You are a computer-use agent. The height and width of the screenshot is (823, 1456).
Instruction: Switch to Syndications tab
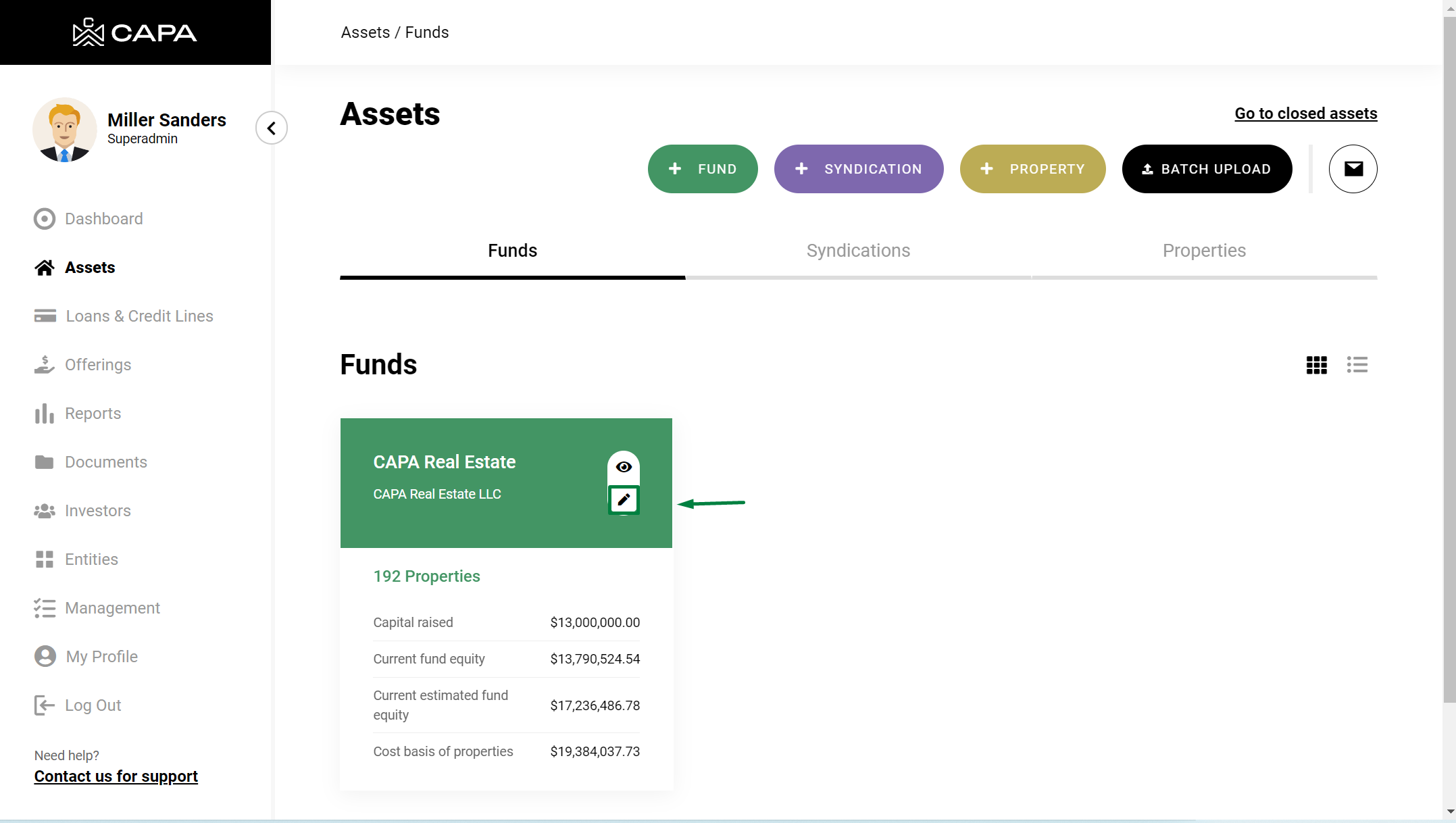tap(858, 251)
